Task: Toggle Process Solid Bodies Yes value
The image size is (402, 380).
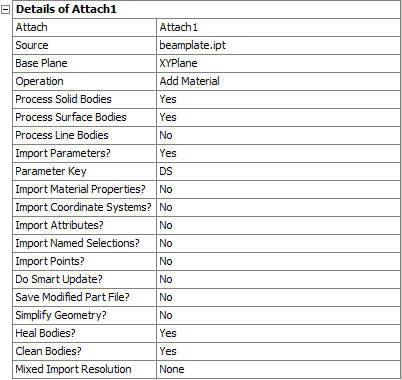Action: click(278, 99)
